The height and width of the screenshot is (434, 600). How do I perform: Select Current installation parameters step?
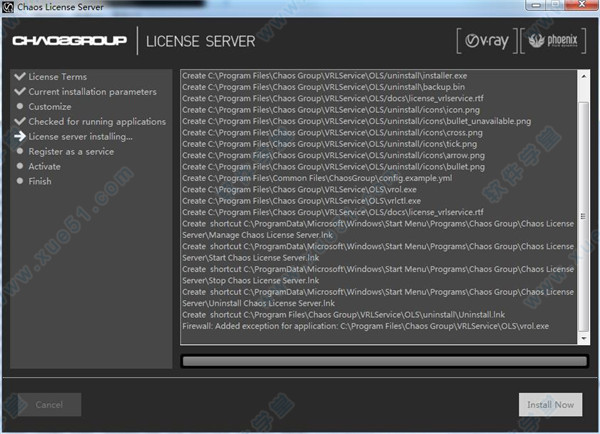pos(92,92)
